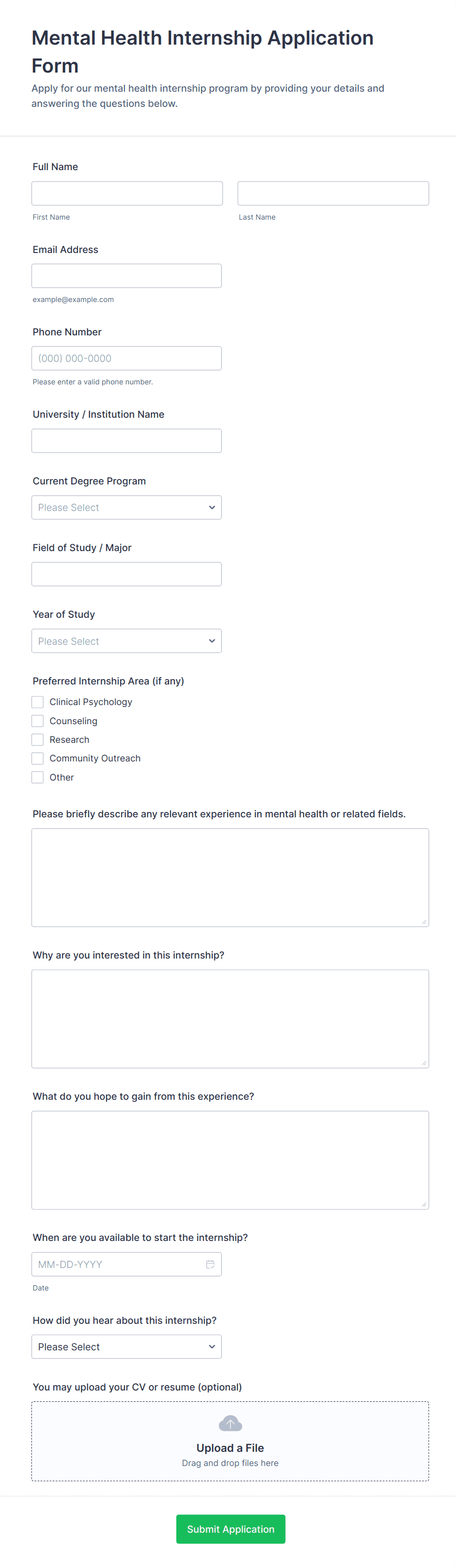Focus the University / Institution Name field

pyautogui.click(x=126, y=440)
